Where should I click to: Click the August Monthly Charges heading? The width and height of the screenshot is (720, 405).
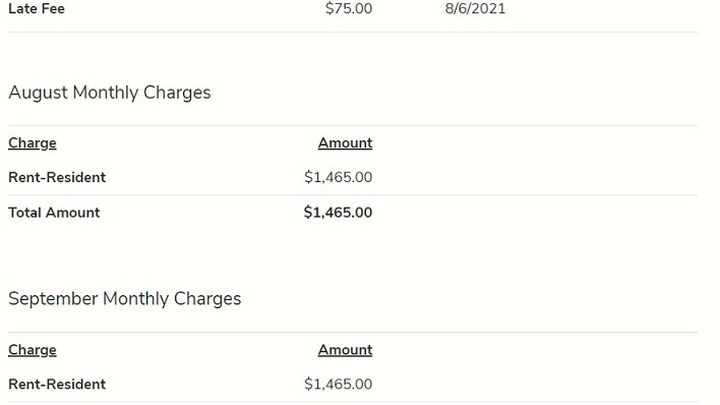click(109, 93)
